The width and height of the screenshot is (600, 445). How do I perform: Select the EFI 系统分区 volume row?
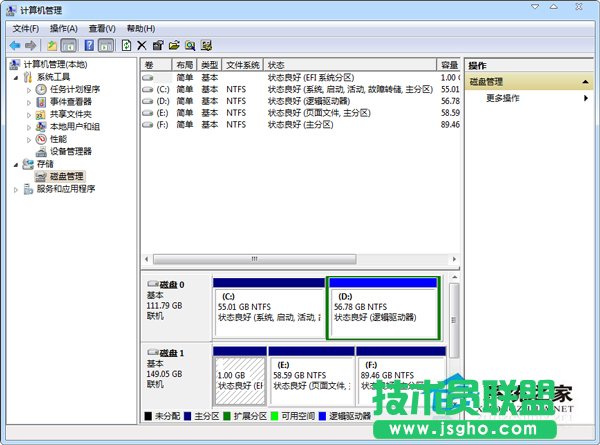tap(300, 78)
